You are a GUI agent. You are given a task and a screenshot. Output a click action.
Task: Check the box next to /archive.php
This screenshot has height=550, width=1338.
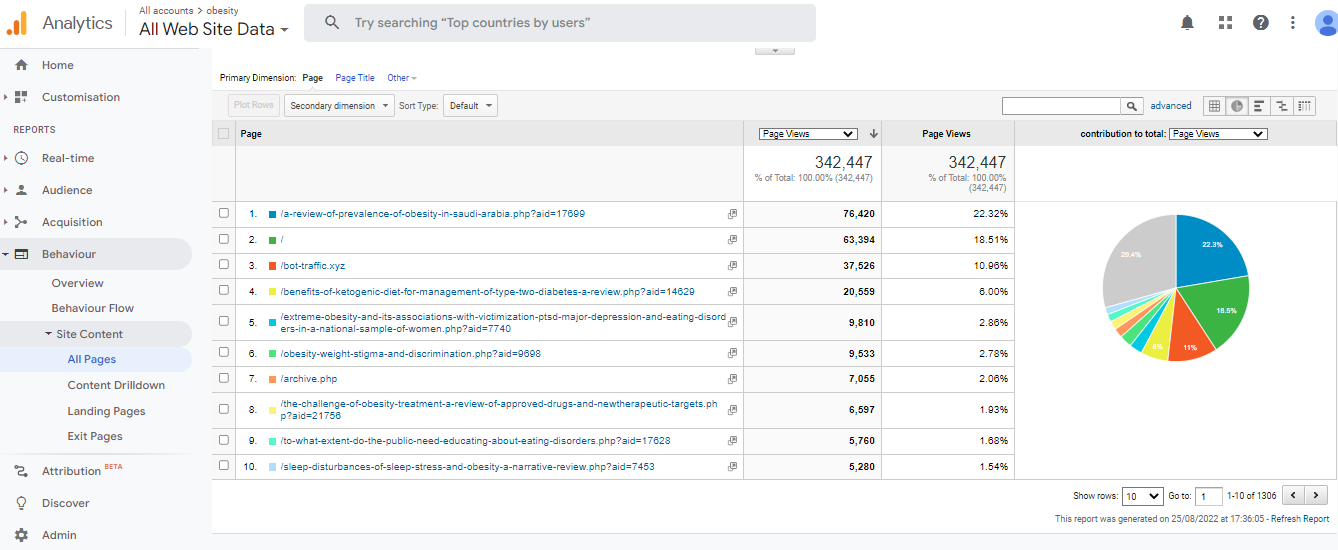click(x=224, y=379)
